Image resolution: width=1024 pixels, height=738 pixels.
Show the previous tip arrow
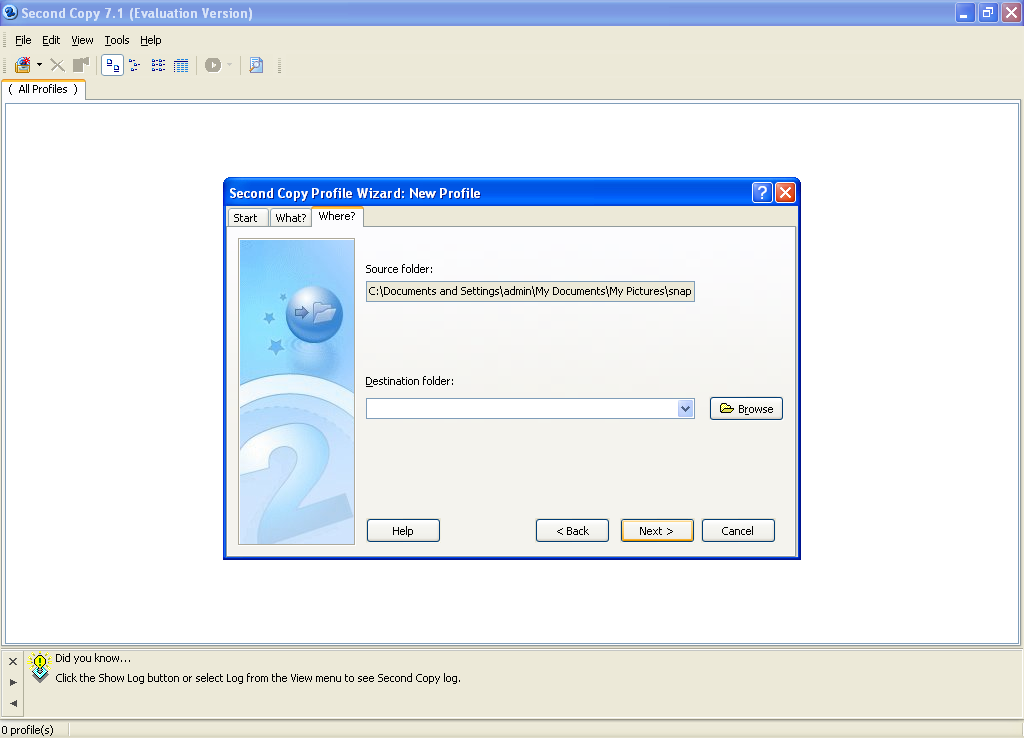pos(13,703)
